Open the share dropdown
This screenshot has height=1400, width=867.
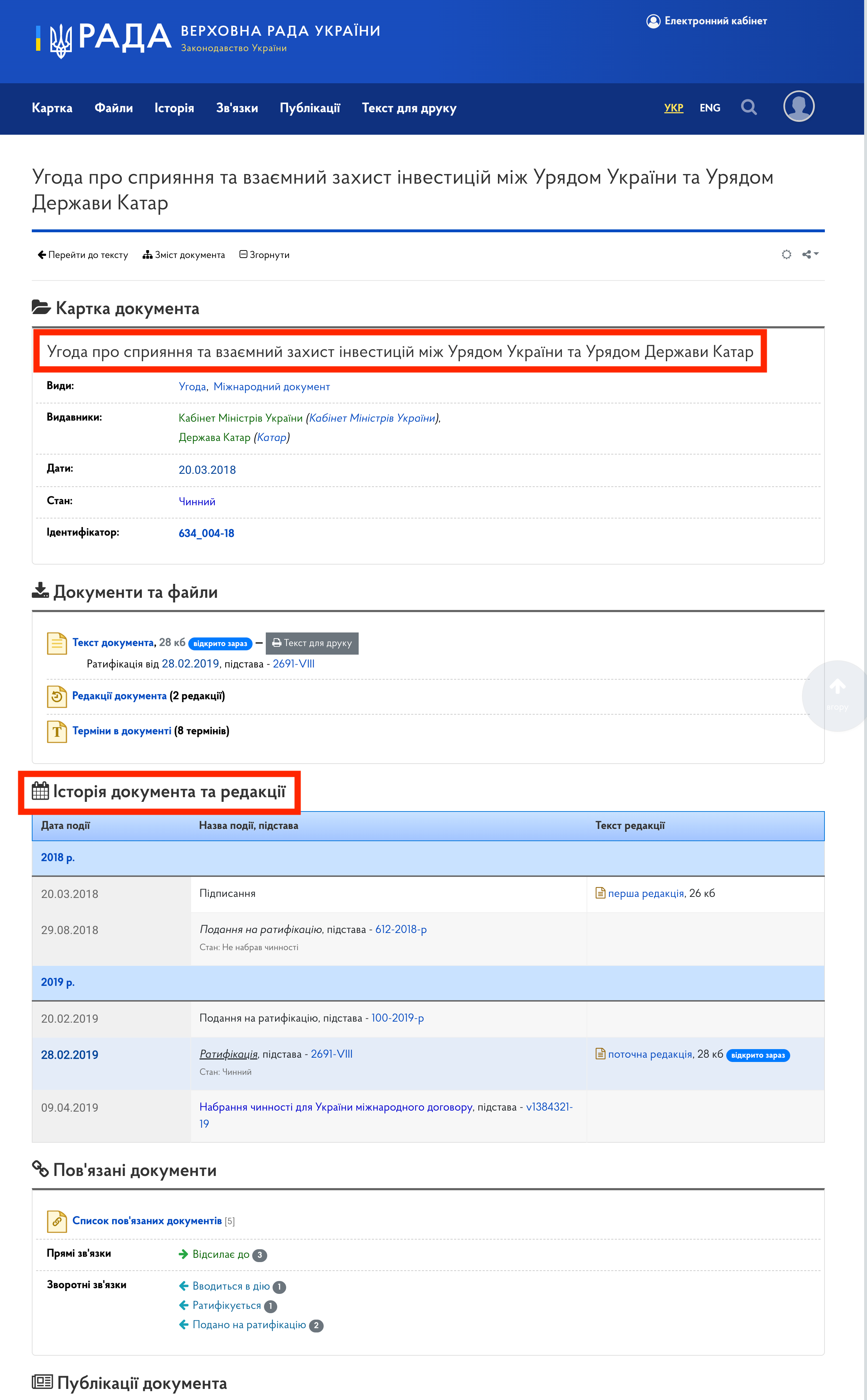click(810, 254)
